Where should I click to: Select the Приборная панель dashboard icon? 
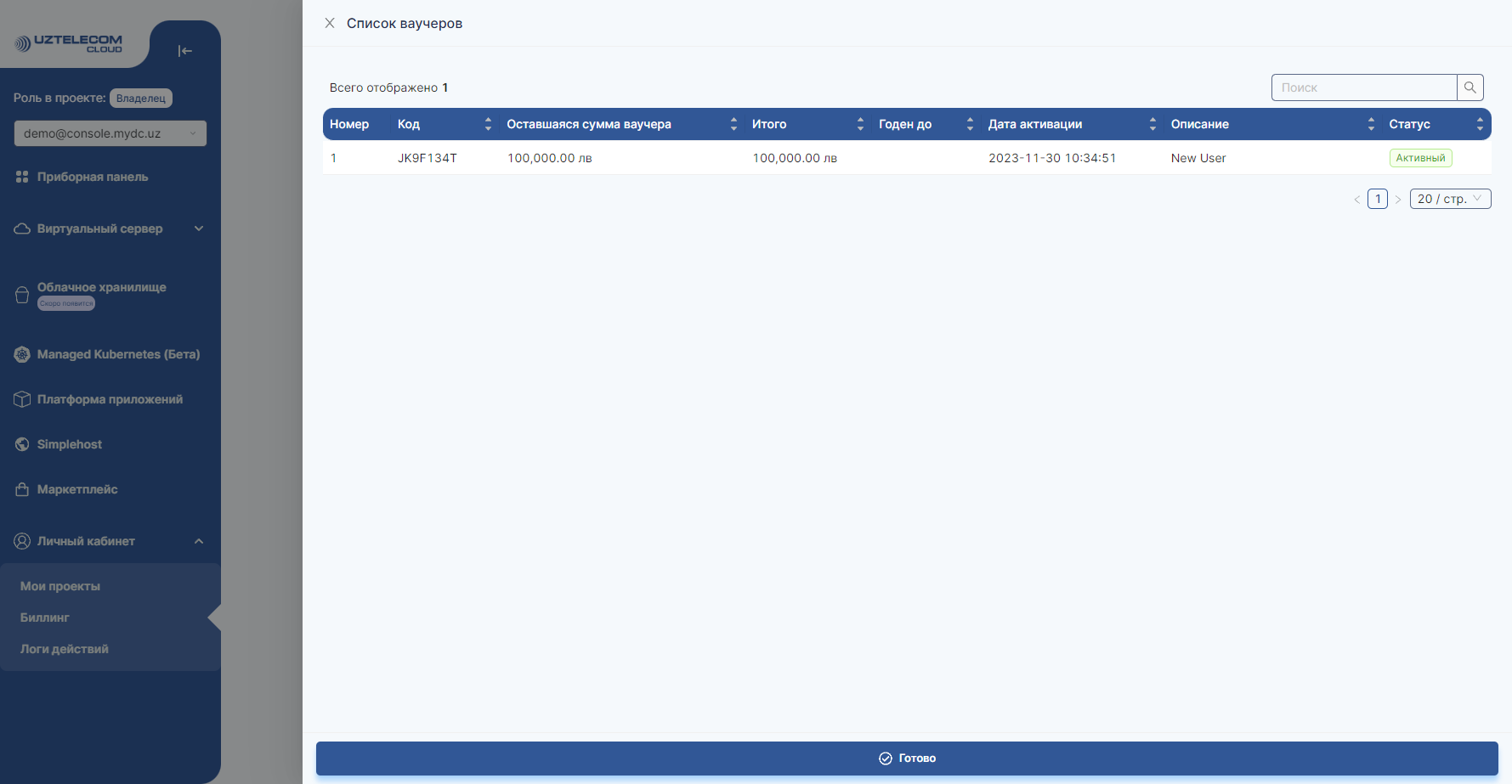(x=21, y=177)
